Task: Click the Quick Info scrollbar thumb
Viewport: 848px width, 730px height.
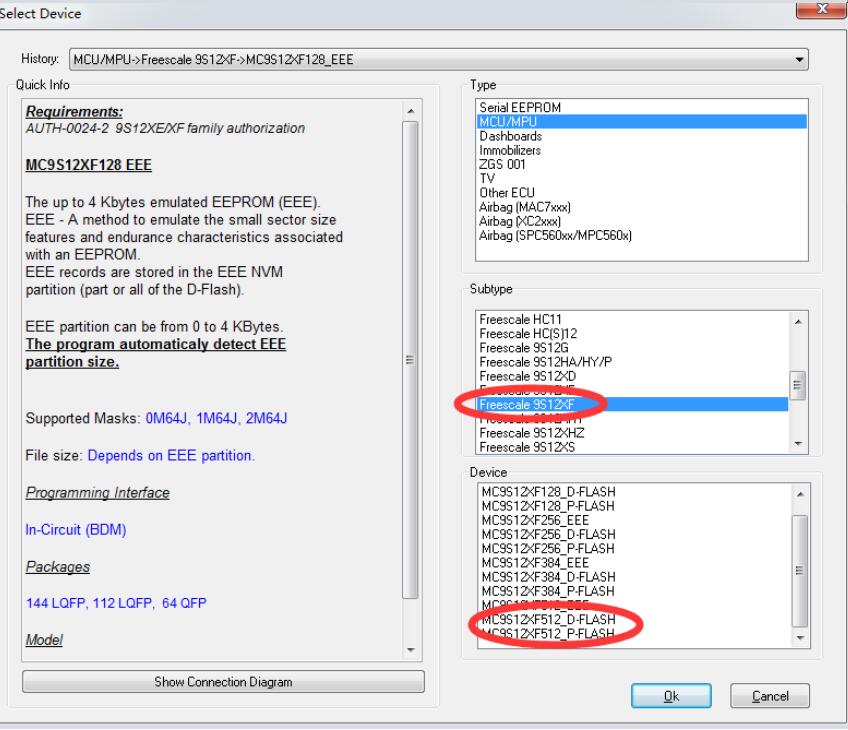Action: click(x=410, y=360)
